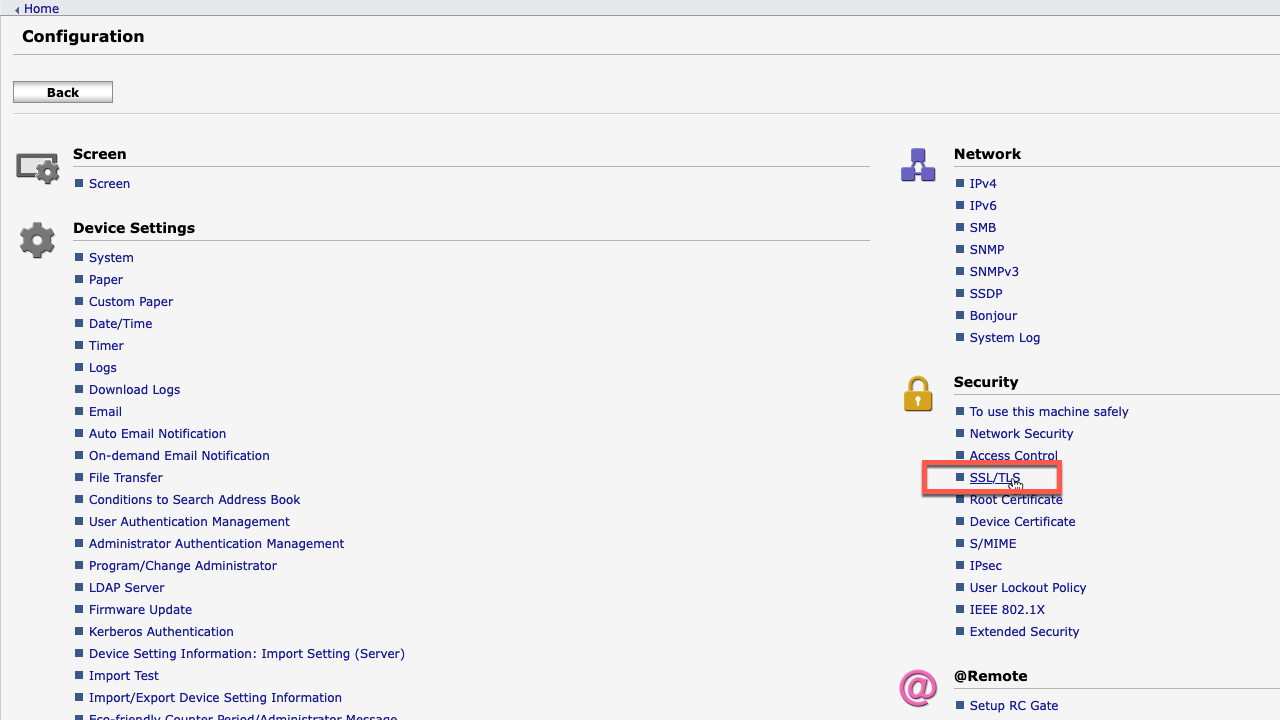Go back via the Home link
Viewport: 1280px width, 720px height.
point(41,8)
